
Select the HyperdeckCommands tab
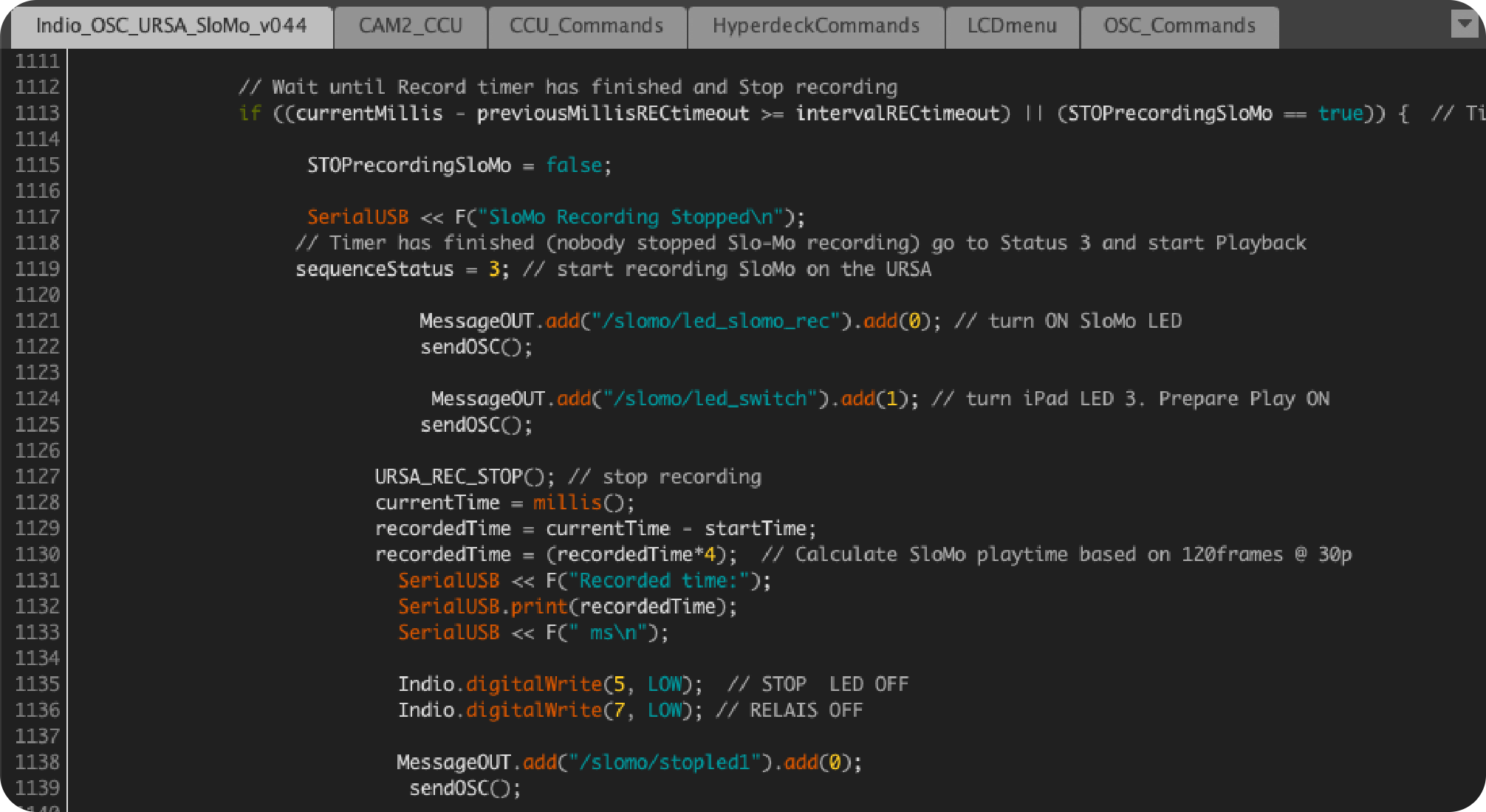point(816,26)
